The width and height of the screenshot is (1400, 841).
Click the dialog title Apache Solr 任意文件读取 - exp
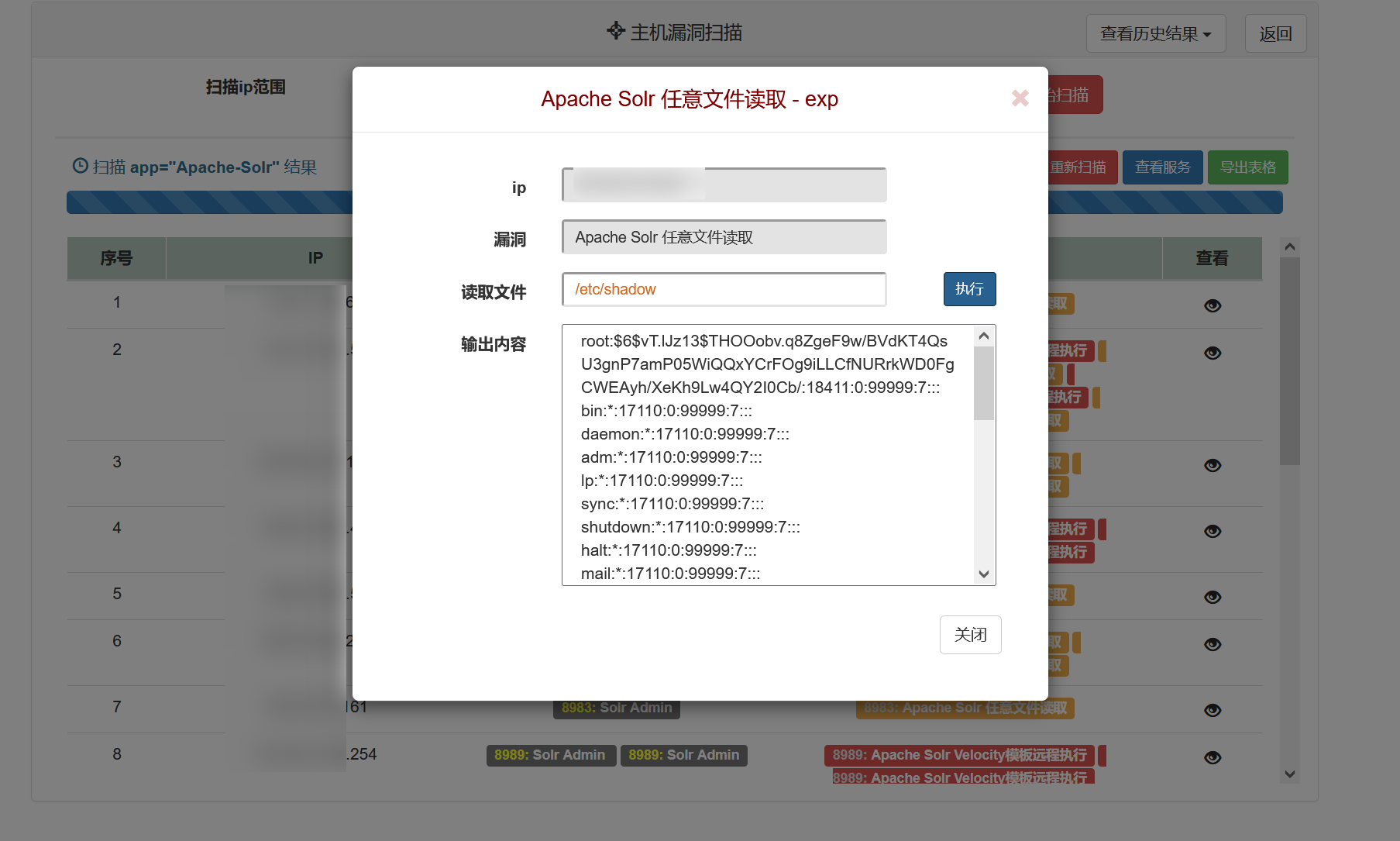[x=690, y=99]
